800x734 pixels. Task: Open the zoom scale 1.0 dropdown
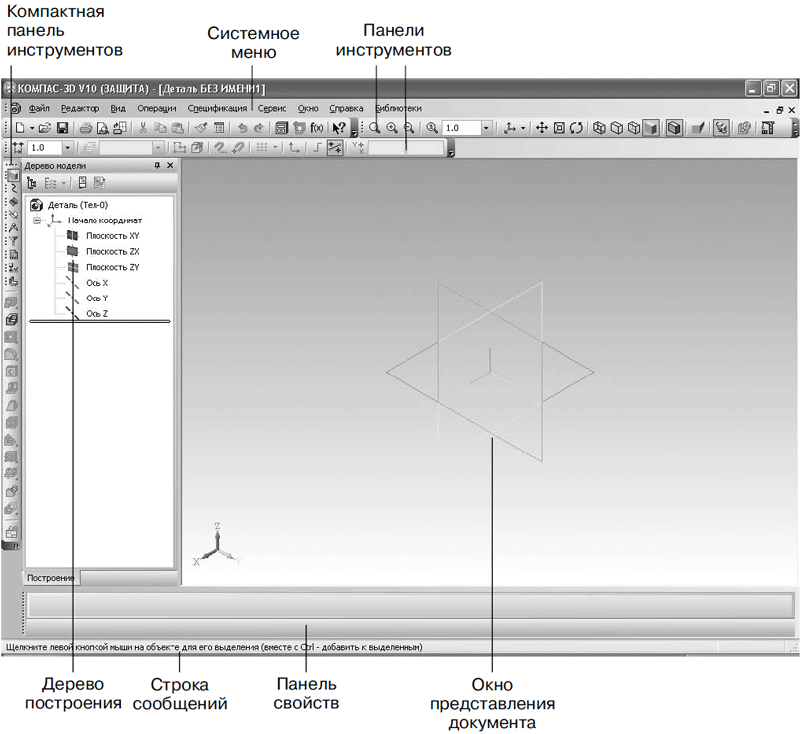486,128
